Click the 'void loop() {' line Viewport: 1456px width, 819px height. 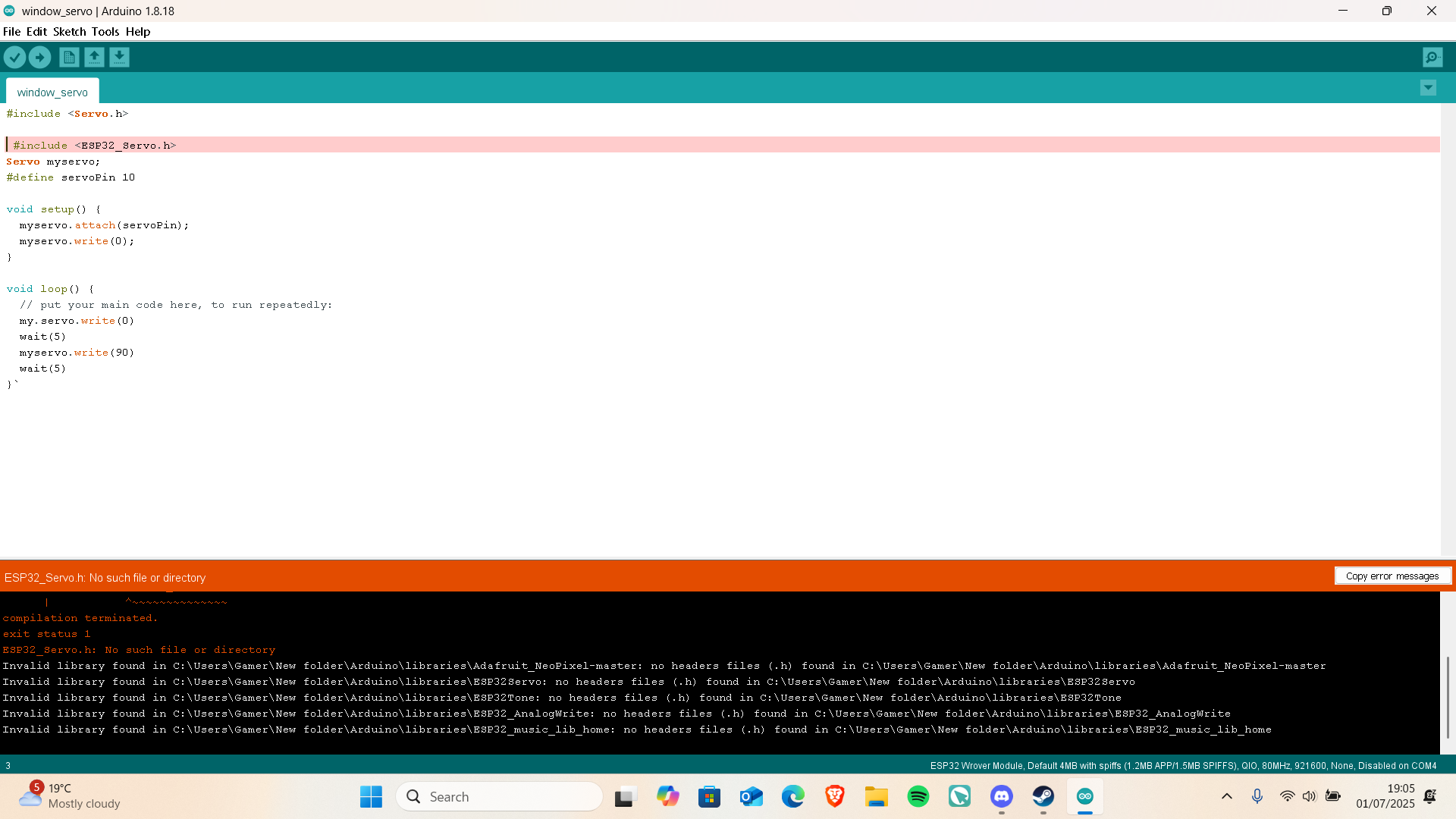coord(50,289)
